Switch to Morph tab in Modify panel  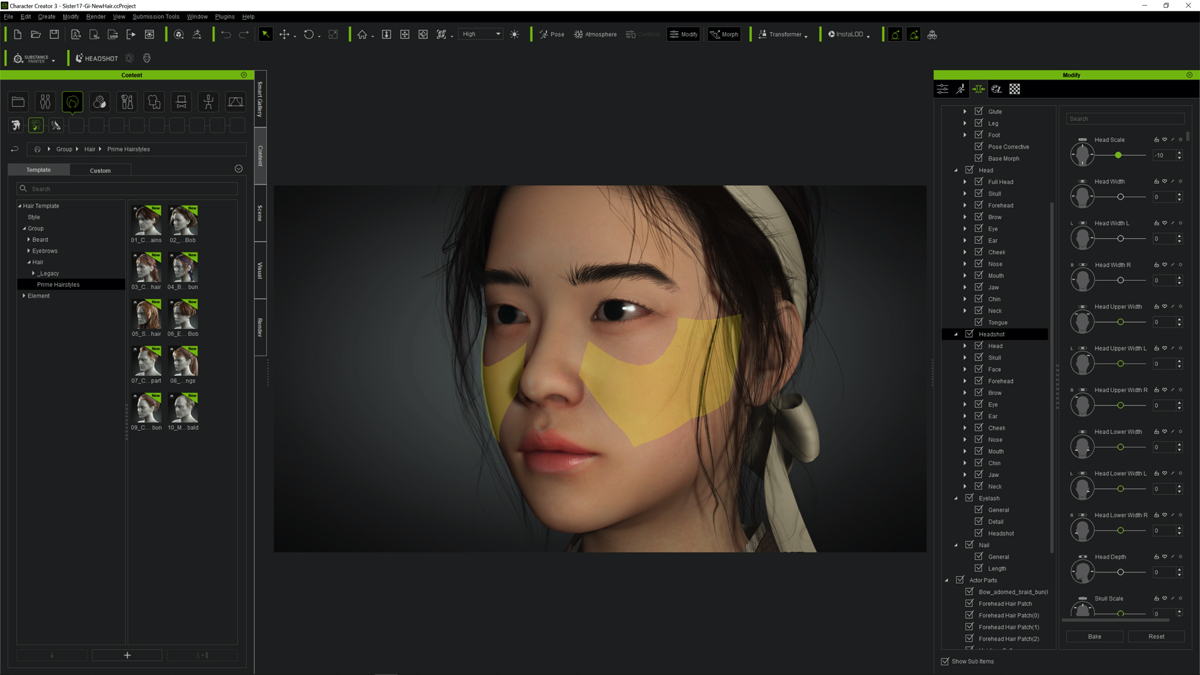click(x=978, y=89)
